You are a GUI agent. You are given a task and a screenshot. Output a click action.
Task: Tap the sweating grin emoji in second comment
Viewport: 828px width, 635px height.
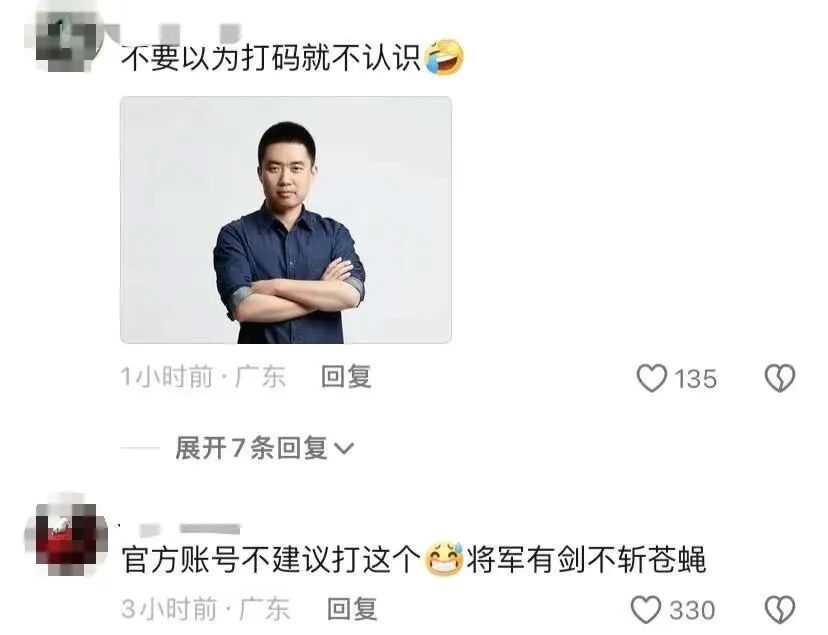pyautogui.click(x=444, y=559)
